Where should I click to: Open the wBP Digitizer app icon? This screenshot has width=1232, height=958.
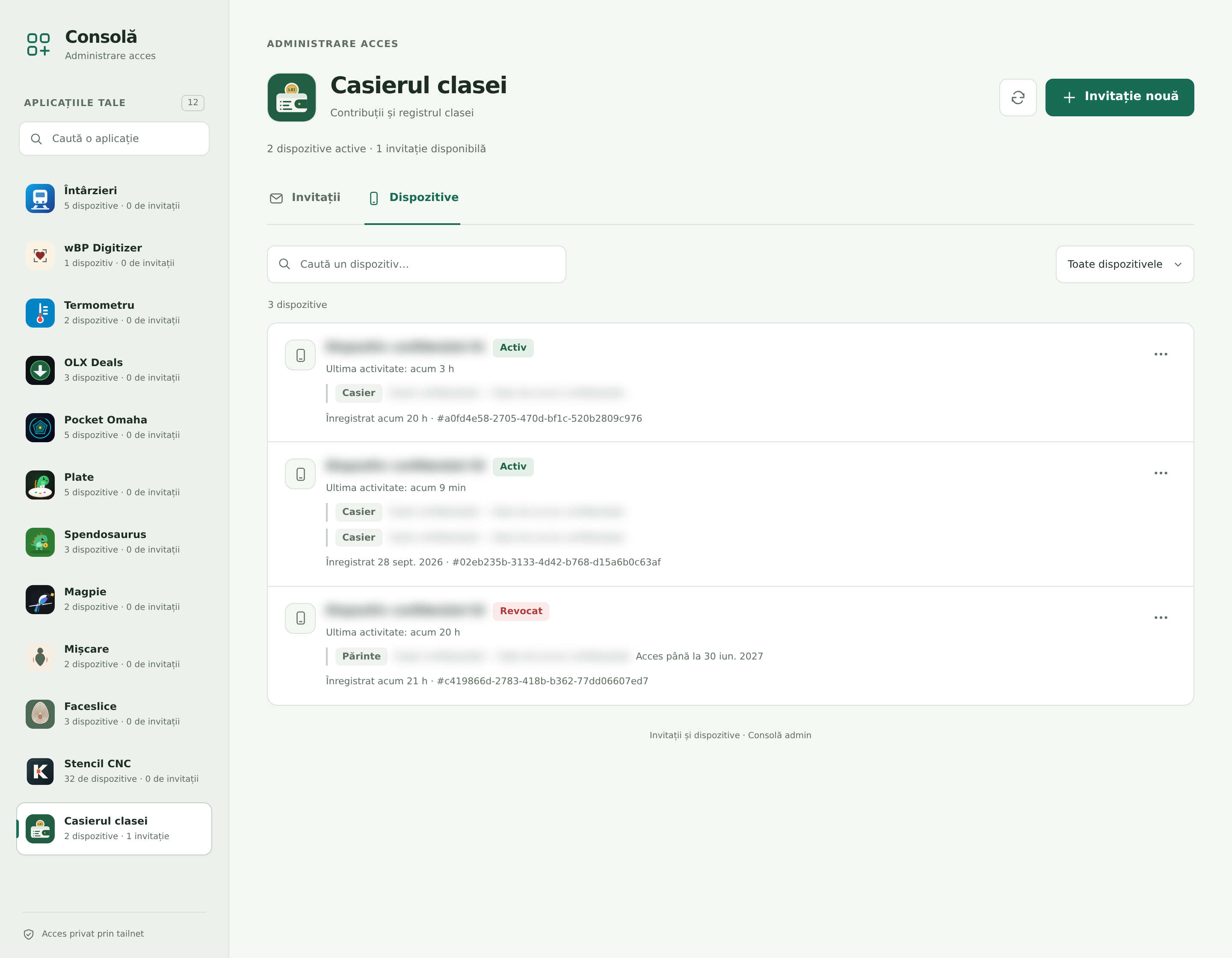[40, 255]
